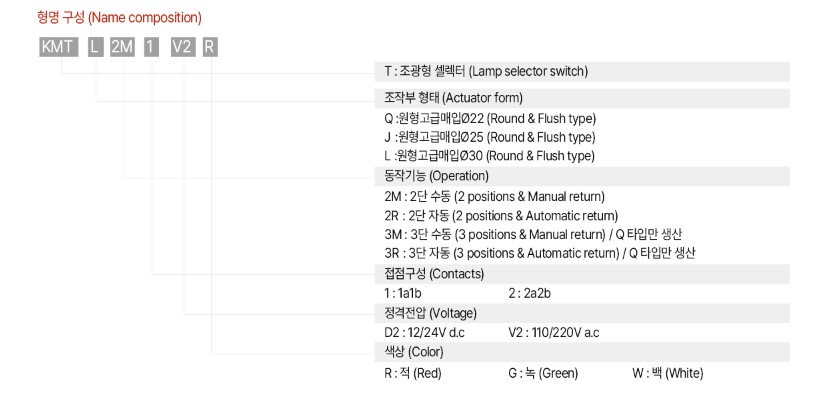The image size is (829, 406).
Task: Click the Q Ø22 Round & Flush option
Action: [490, 118]
